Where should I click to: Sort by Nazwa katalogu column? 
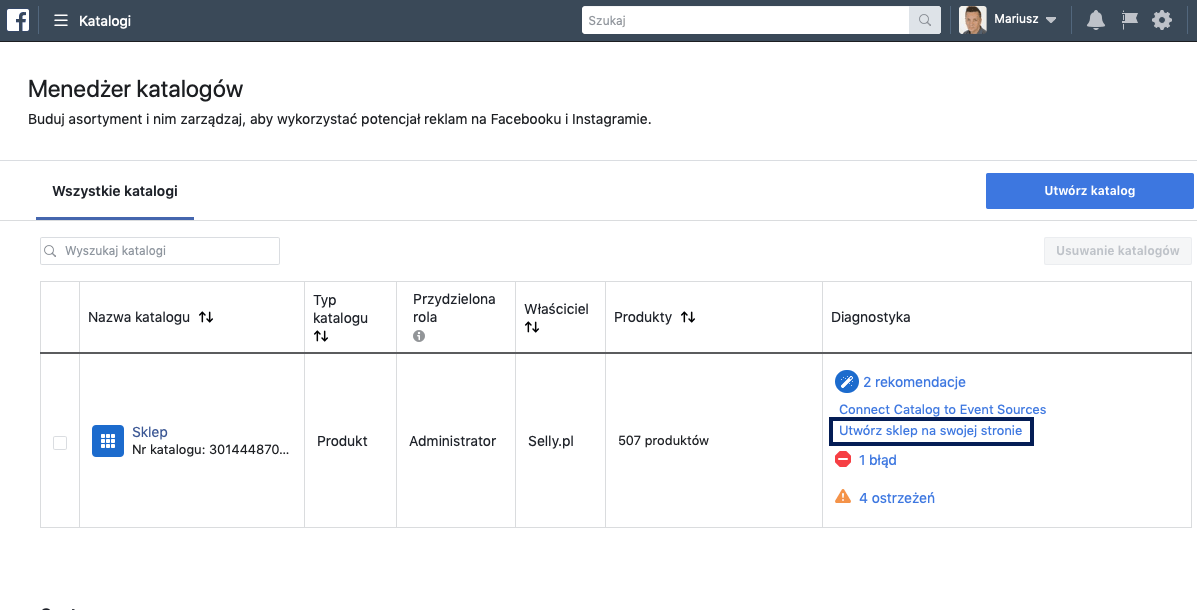pyautogui.click(x=206, y=317)
